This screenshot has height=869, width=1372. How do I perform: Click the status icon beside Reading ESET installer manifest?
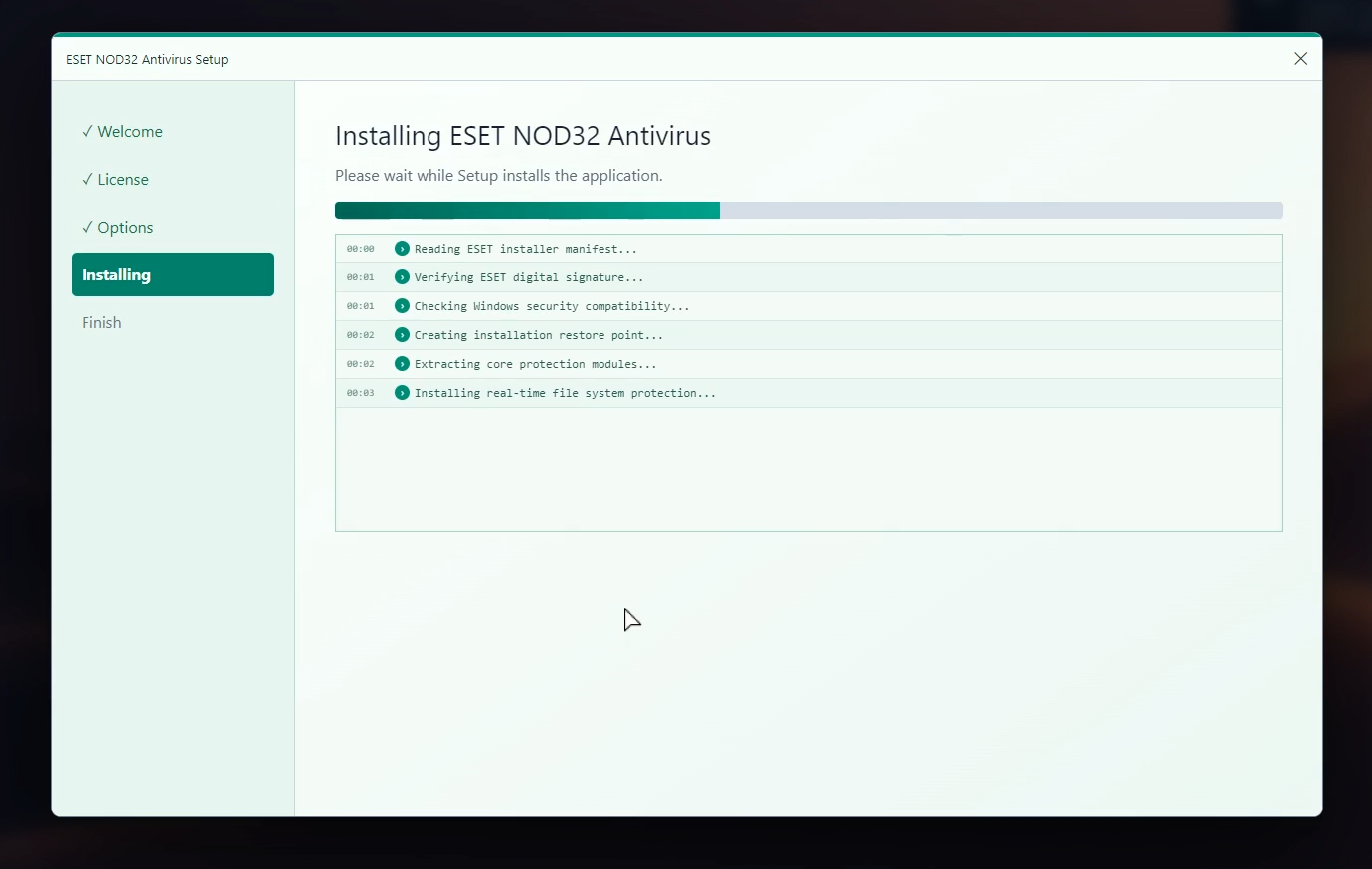[x=402, y=249]
